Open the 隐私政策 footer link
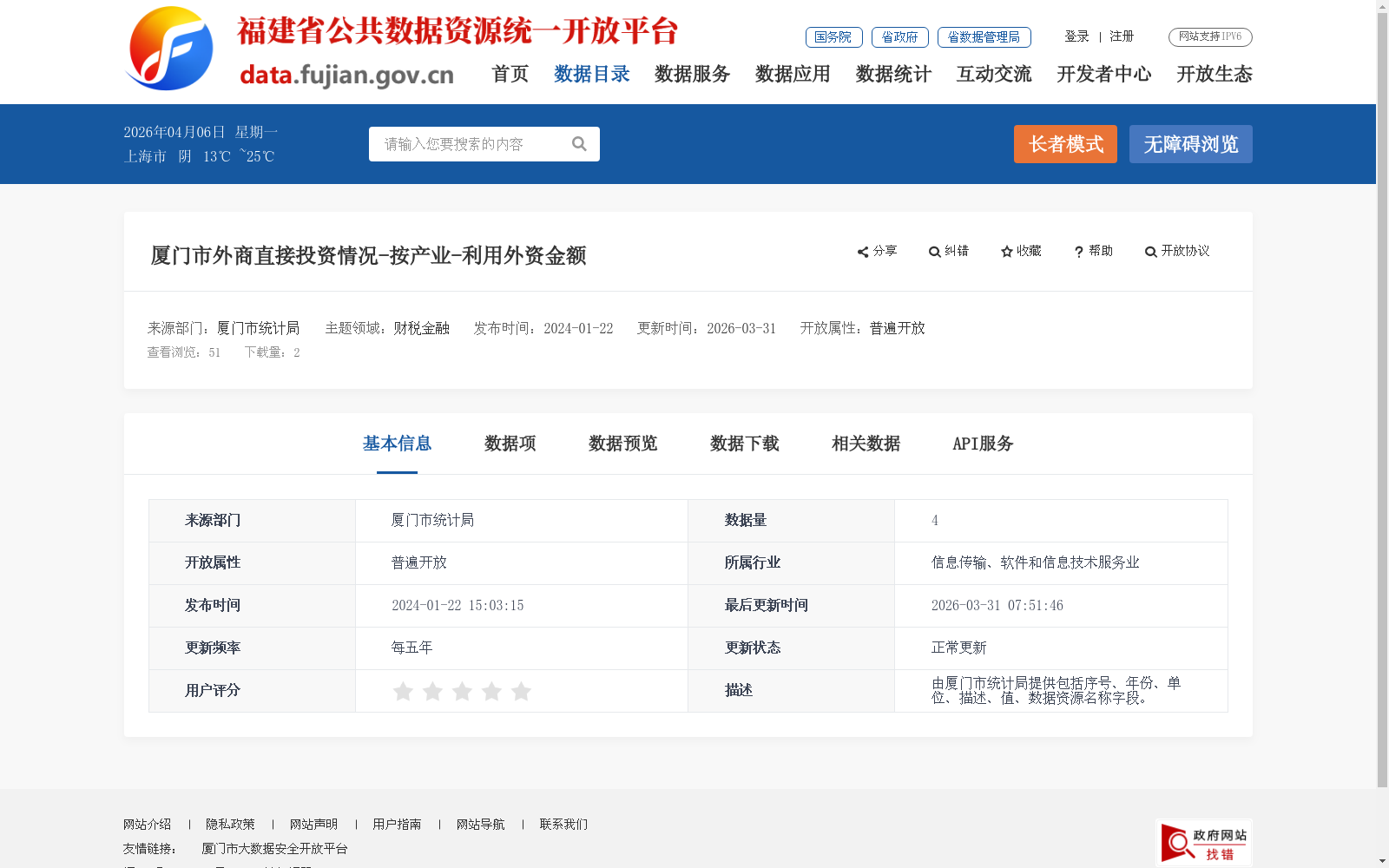1389x868 pixels. click(230, 825)
